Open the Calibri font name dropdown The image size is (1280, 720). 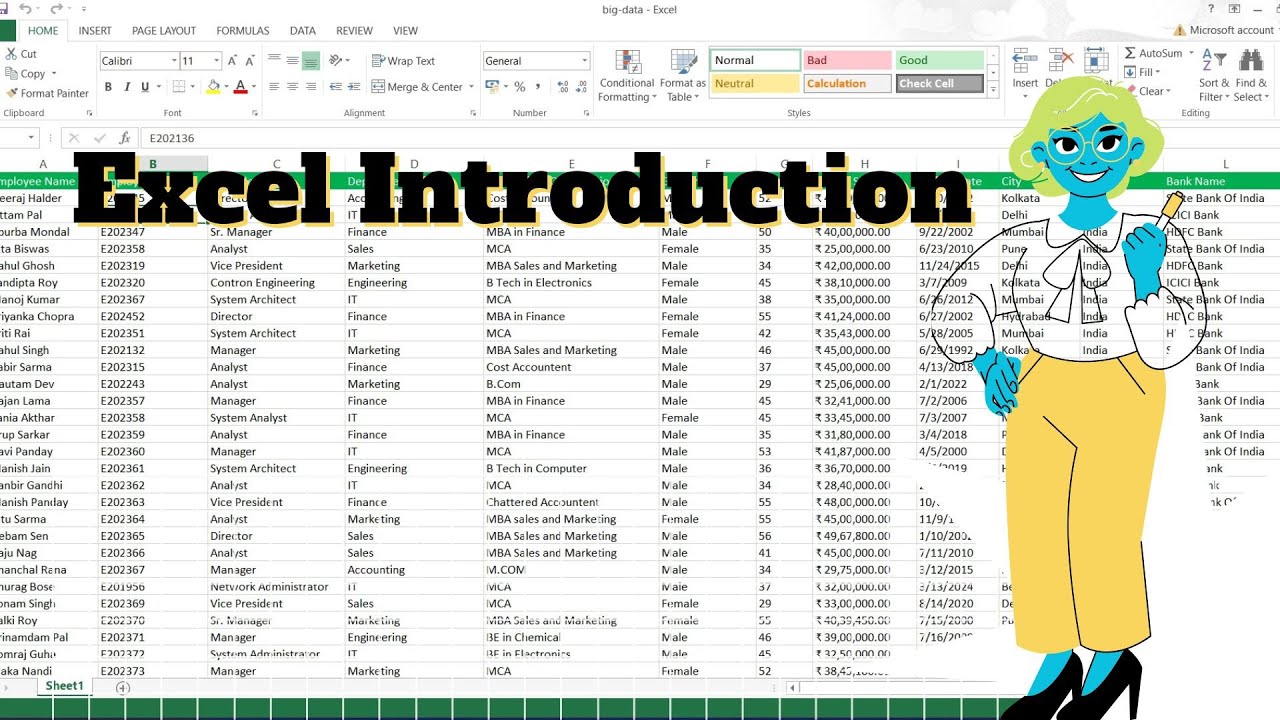pyautogui.click(x=173, y=61)
